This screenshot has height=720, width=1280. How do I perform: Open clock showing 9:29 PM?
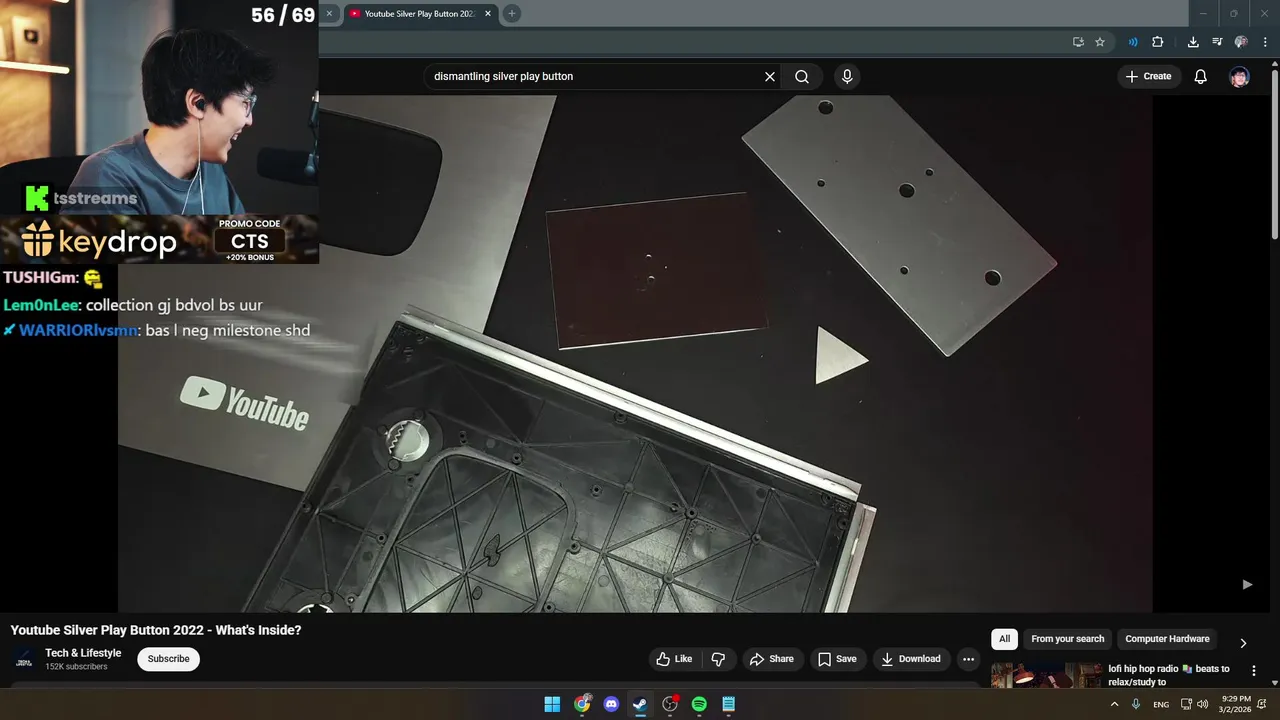click(x=1236, y=704)
